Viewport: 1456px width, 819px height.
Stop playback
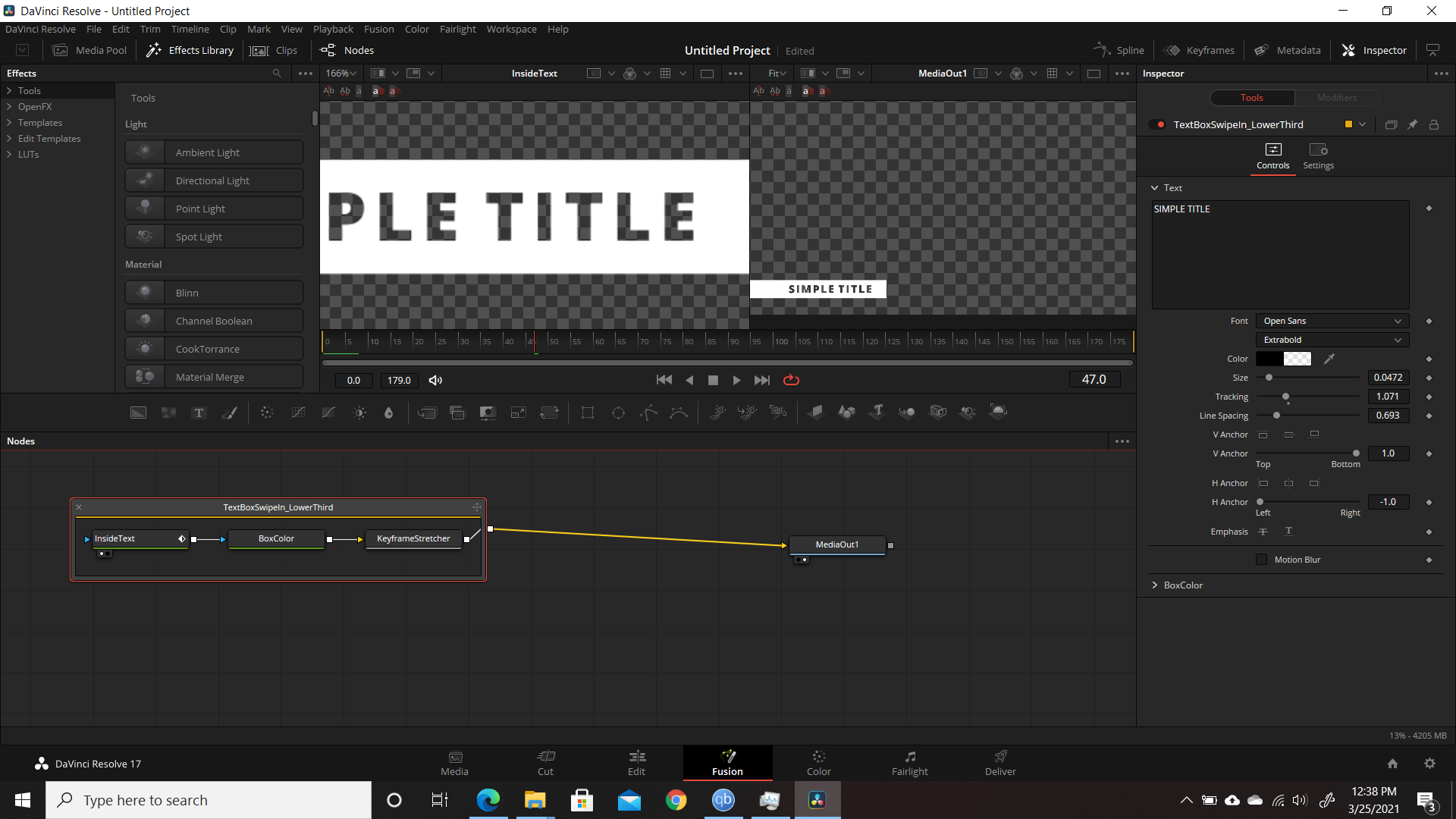point(713,380)
